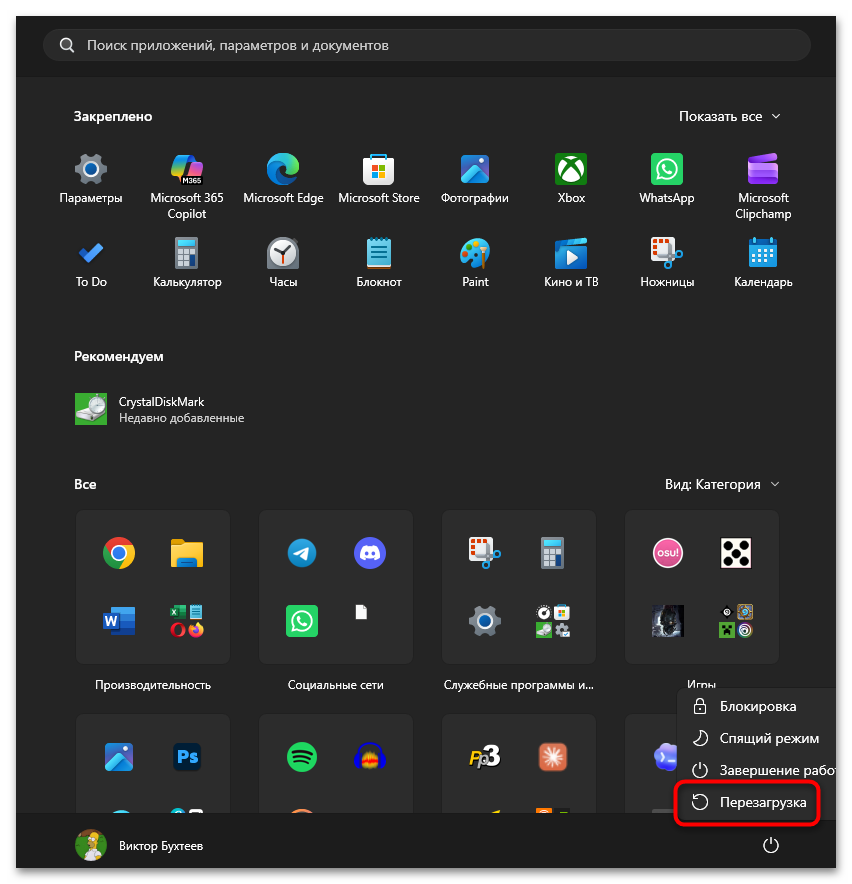
Task: Expand small games folder in Игры group
Action: coord(736,621)
